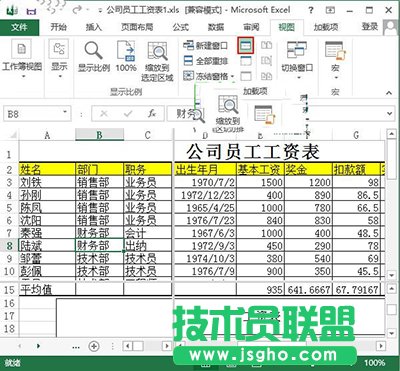Expand the 工作簿视图 dropdown

[22, 59]
